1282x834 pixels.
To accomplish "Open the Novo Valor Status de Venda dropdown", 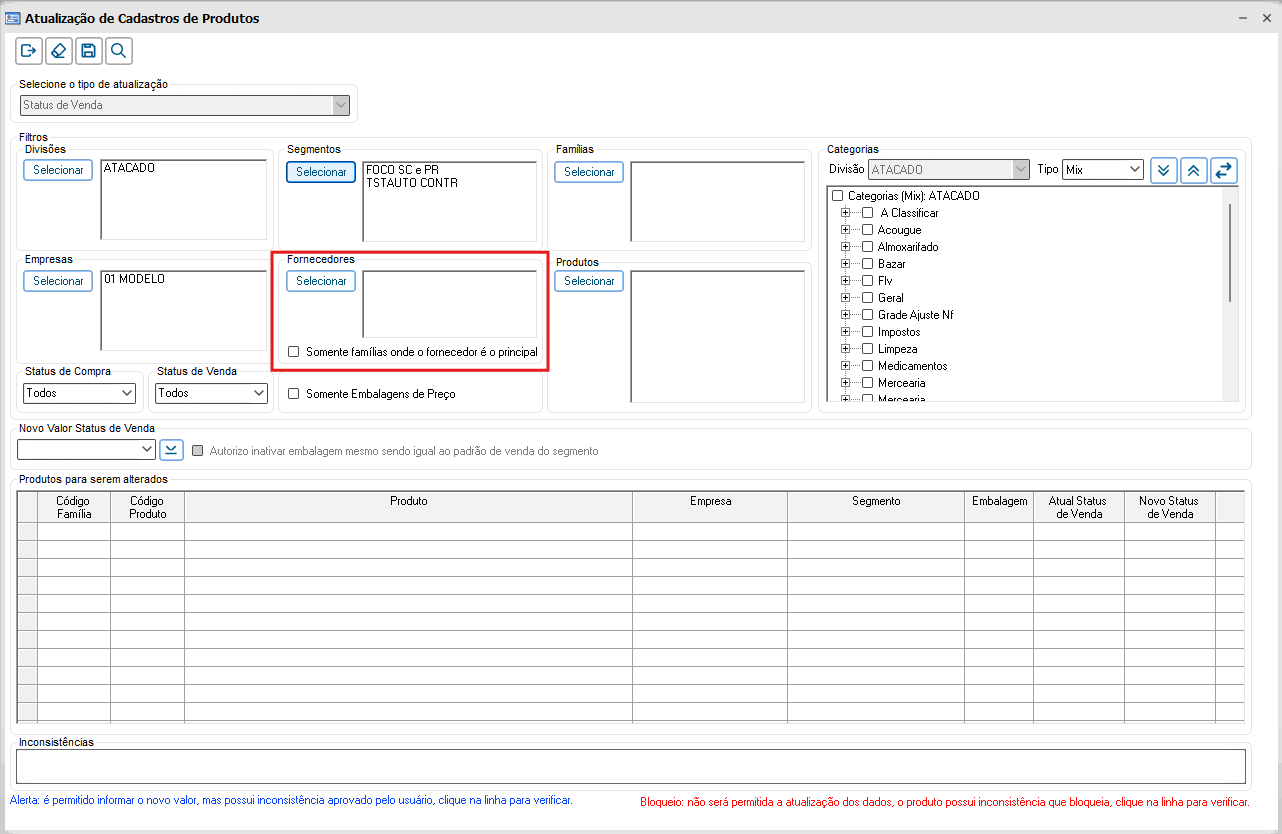I will tap(87, 450).
